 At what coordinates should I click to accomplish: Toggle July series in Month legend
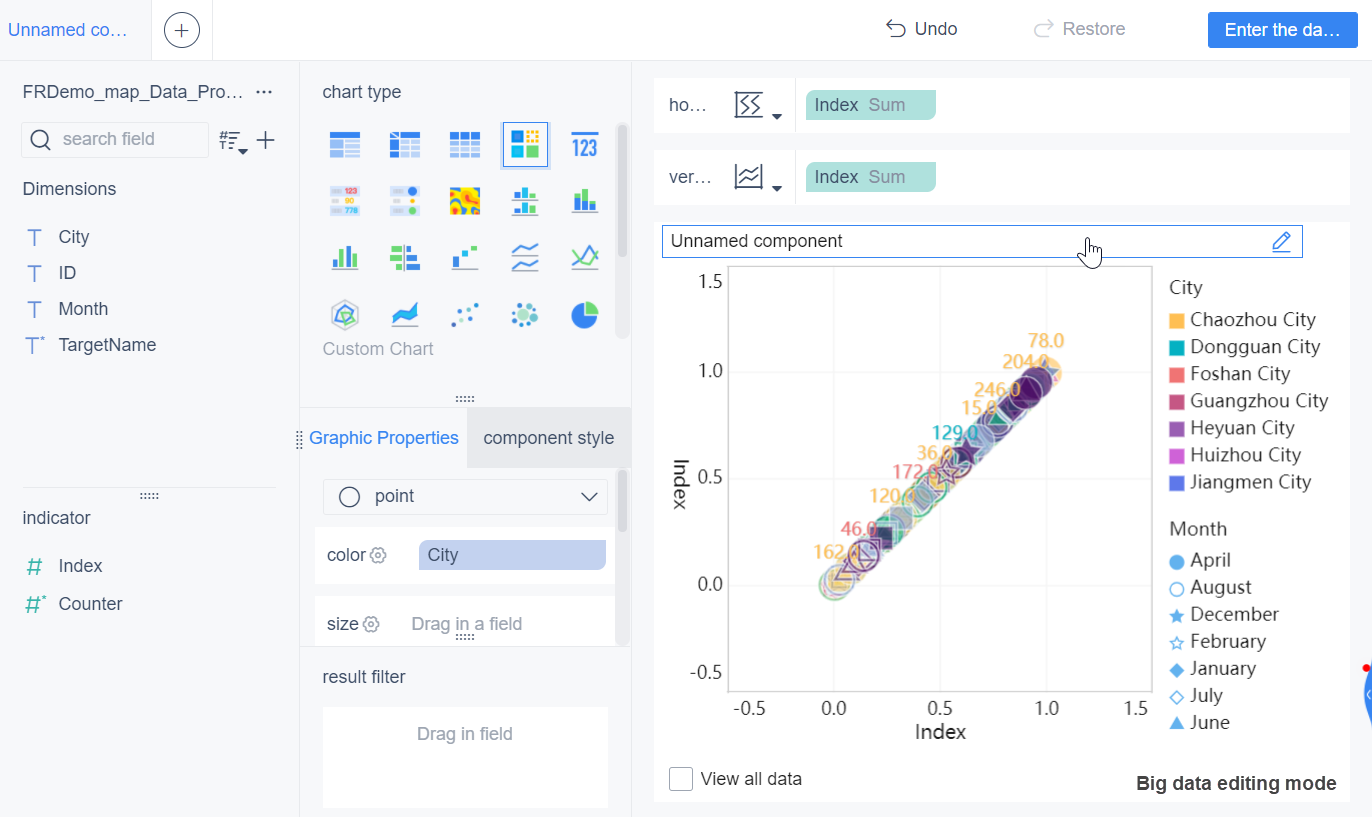pyautogui.click(x=1195, y=695)
